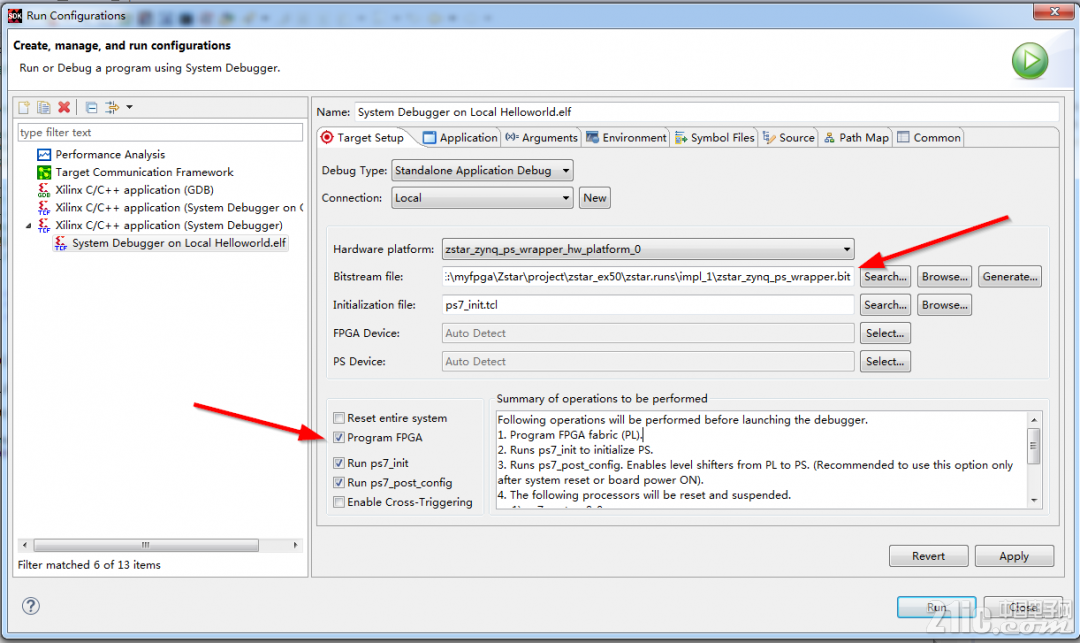Screen dimensions: 1080x643
Task: Select Xilinx C/C++ application (GDB)
Action: [x=134, y=190]
